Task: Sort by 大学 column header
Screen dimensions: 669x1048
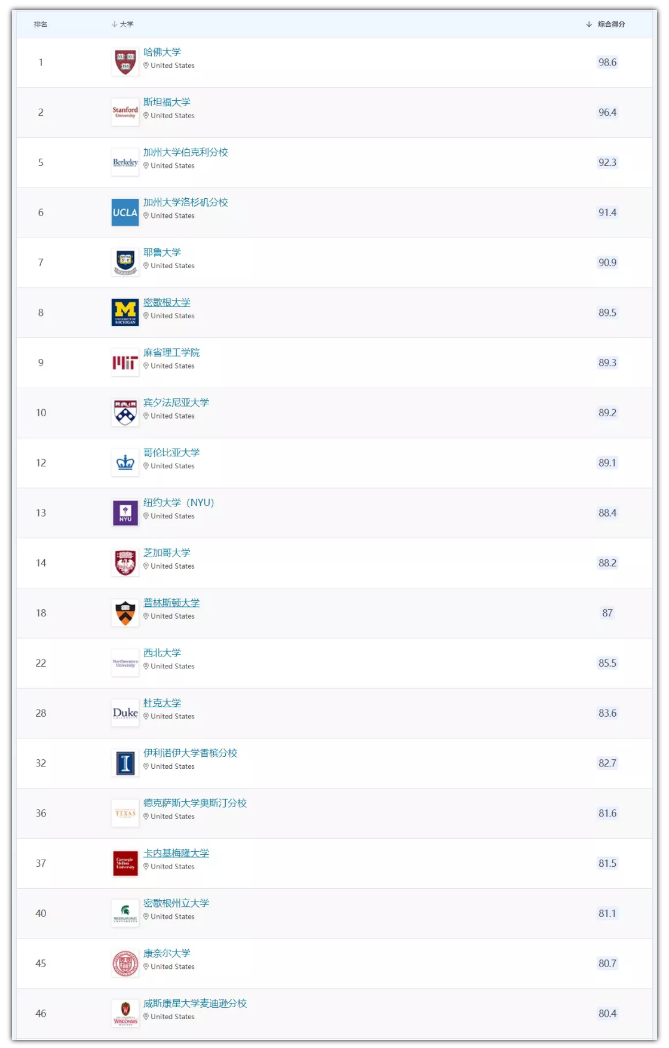Action: point(123,24)
